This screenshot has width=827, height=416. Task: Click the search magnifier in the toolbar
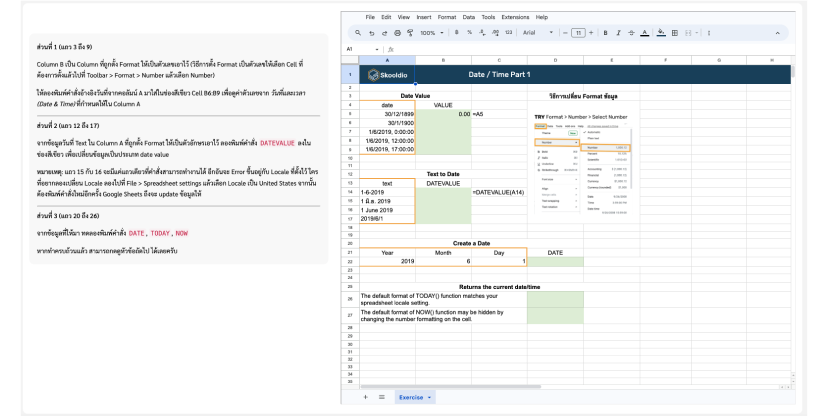[358, 33]
